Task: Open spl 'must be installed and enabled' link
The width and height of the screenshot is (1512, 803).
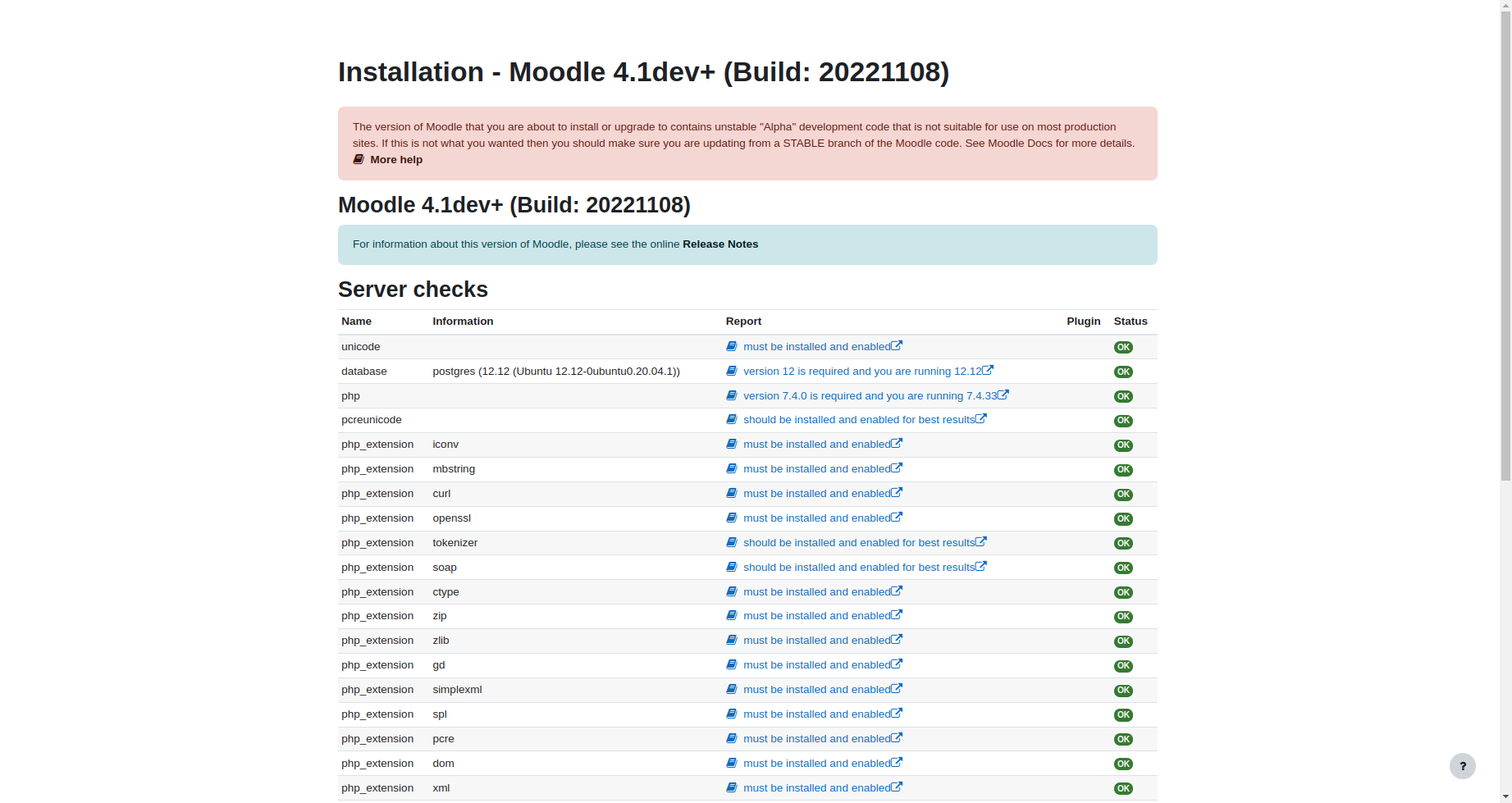Action: point(816,714)
